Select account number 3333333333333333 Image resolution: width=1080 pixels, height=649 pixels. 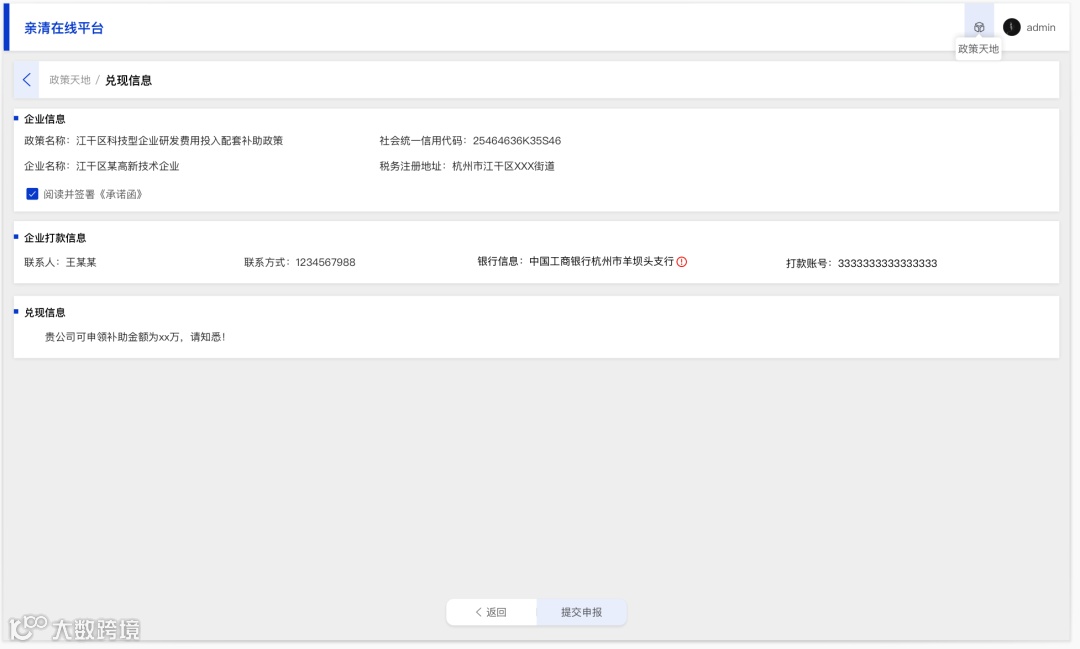pyautogui.click(x=887, y=263)
